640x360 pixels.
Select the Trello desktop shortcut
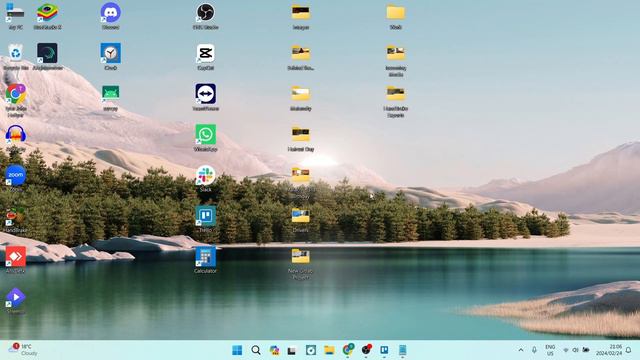click(x=205, y=220)
